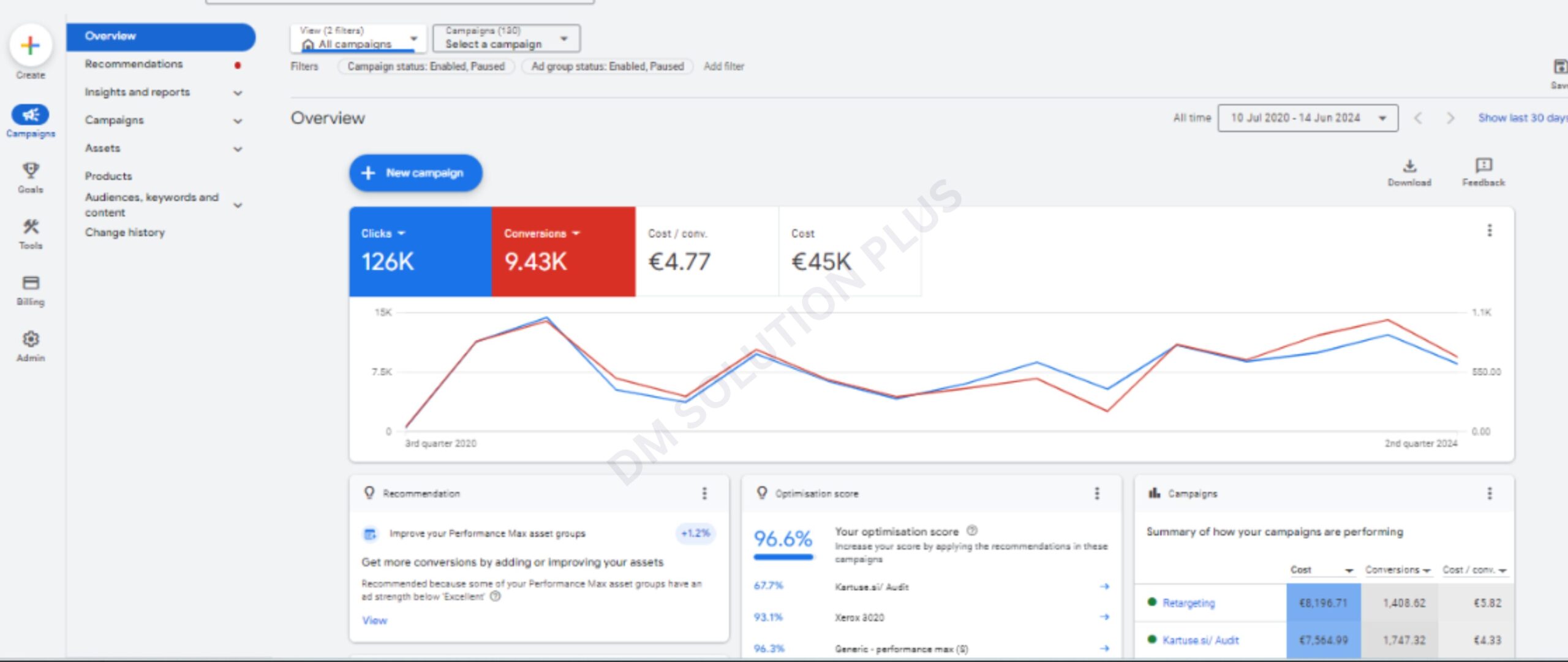Click the Download icon
Viewport: 1568px width, 662px height.
point(1409,166)
